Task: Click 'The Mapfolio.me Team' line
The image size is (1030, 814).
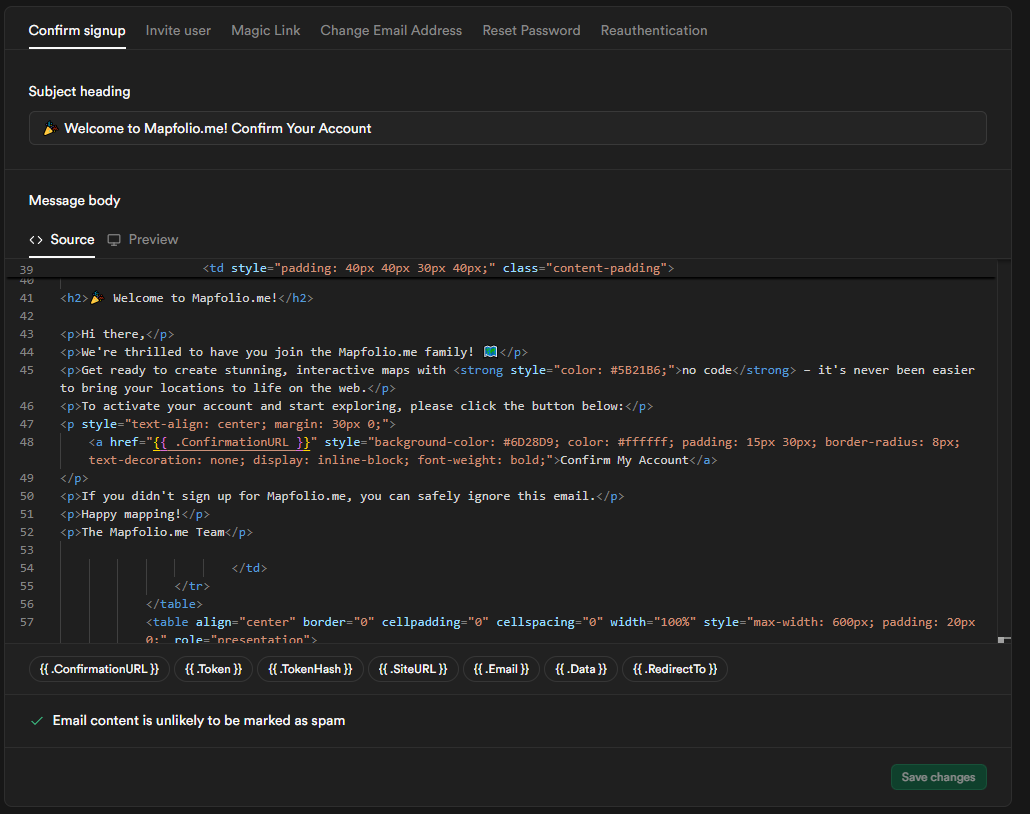Action: 156,532
